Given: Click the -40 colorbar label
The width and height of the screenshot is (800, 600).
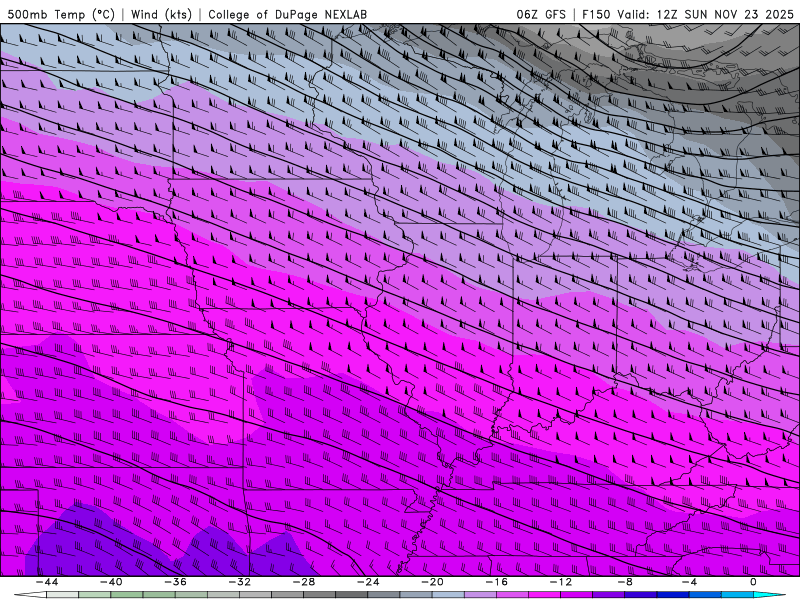Looking at the screenshot, I should click(x=111, y=582).
